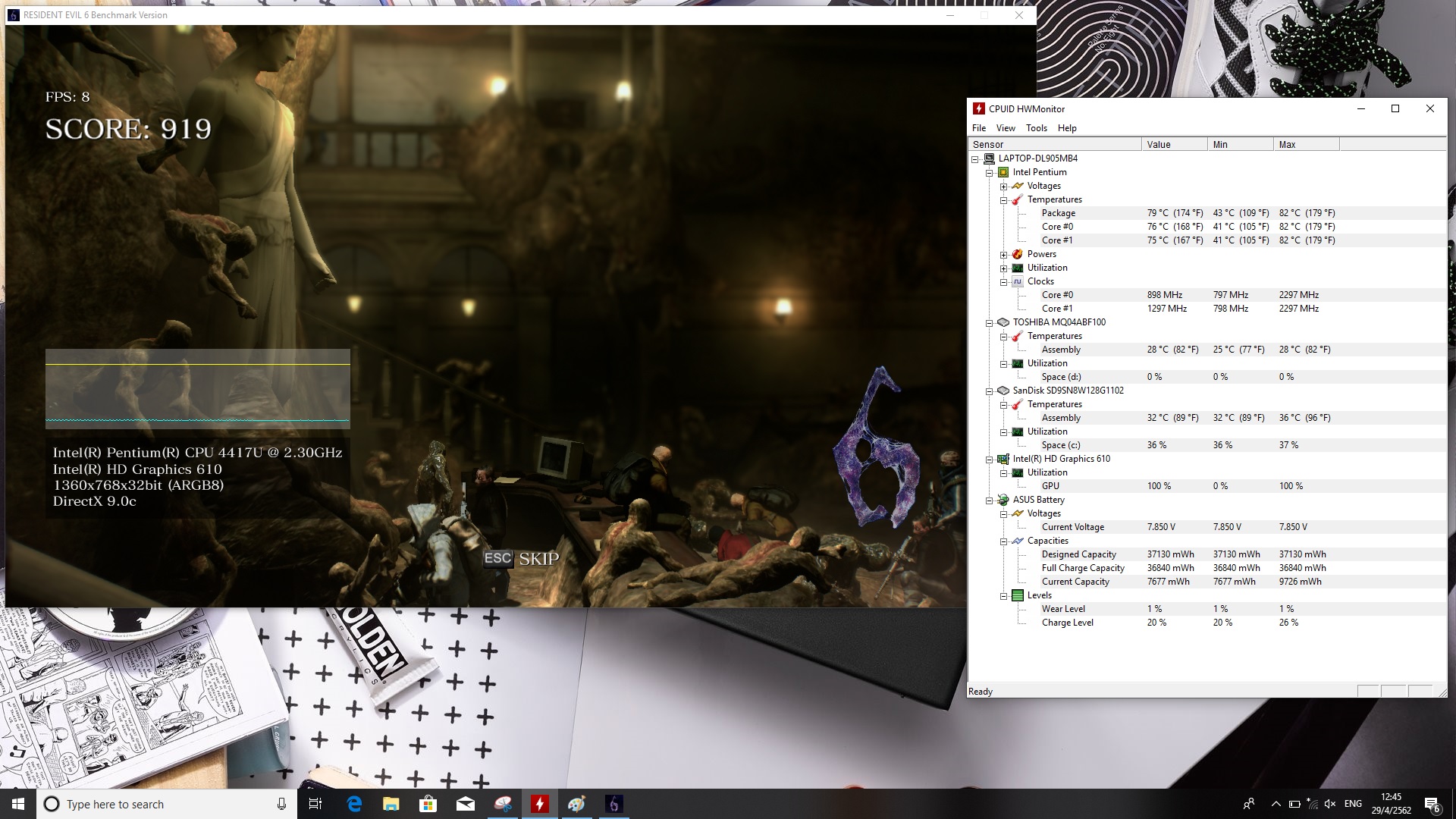Click the Sensor column header
Screen dimensions: 1456x819
1055,144
